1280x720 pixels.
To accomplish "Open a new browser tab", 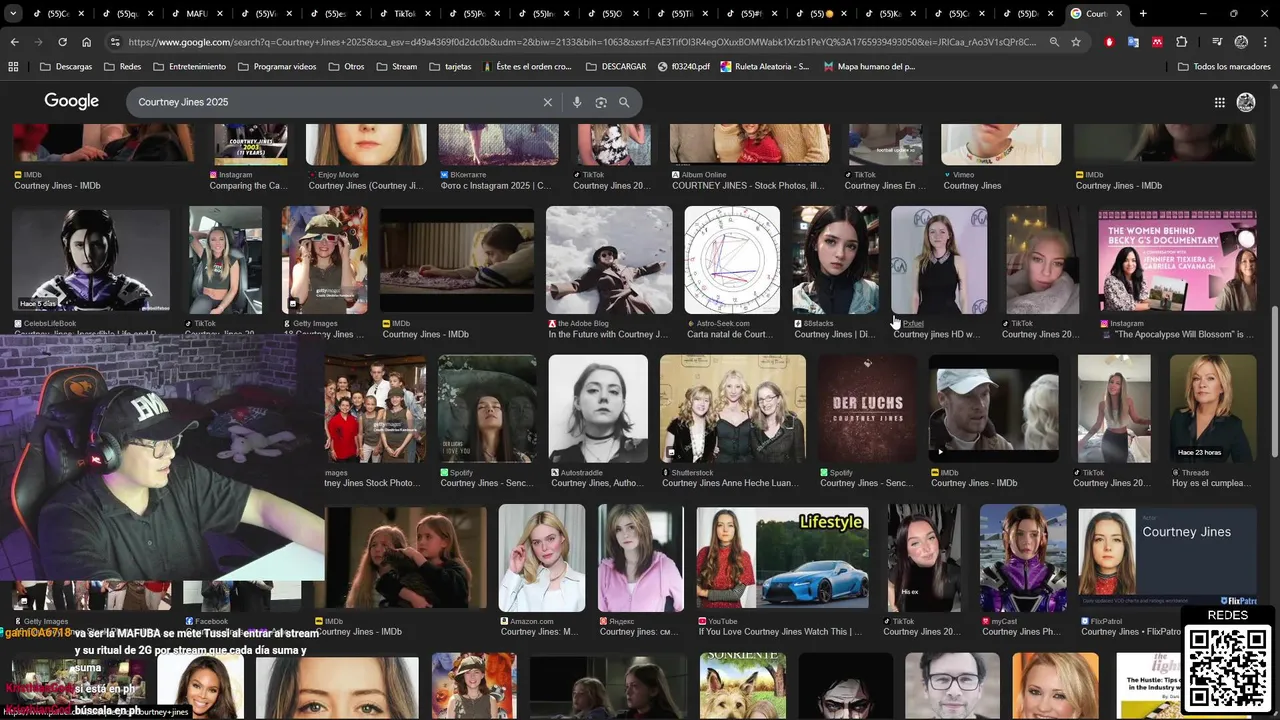I will [1143, 14].
